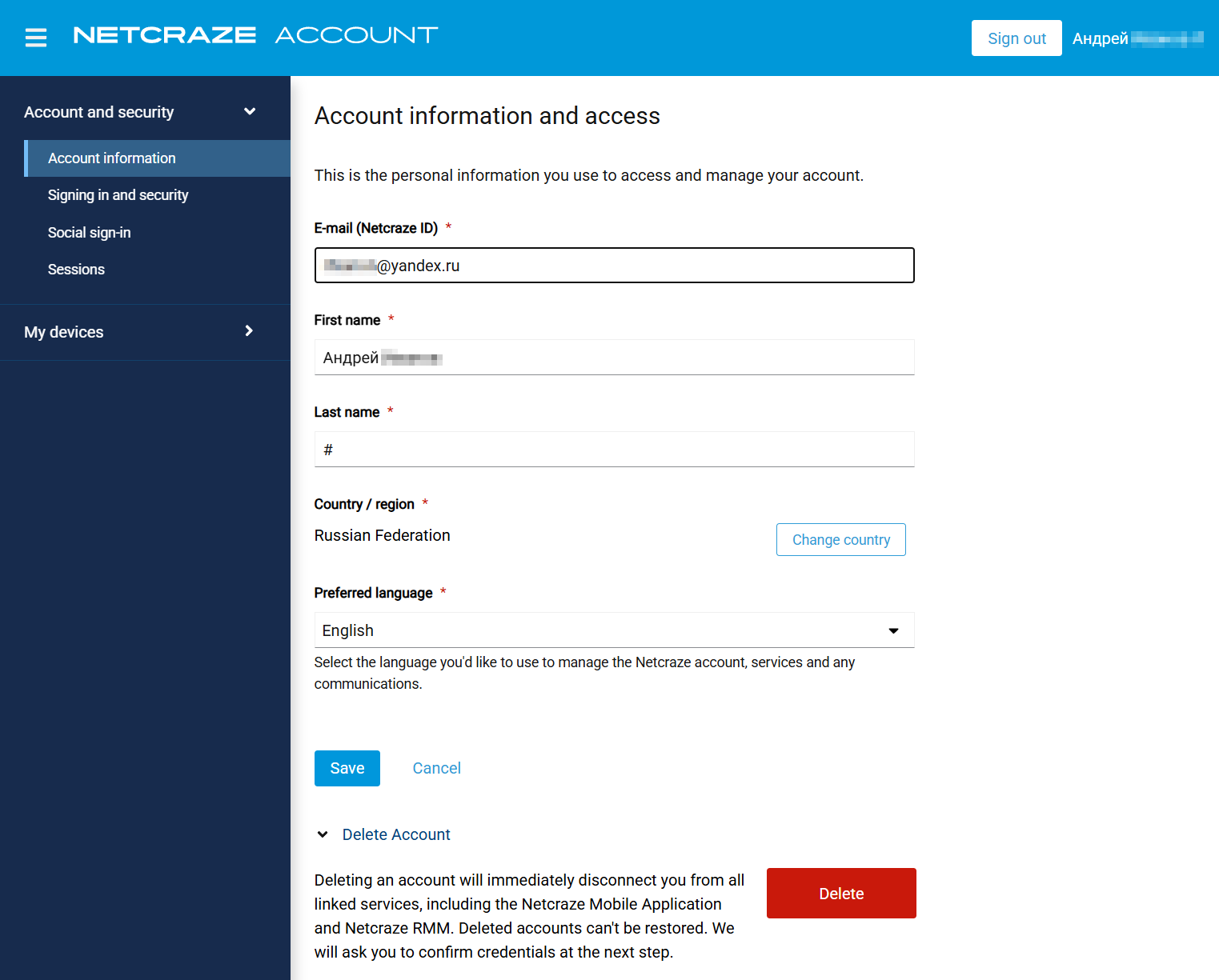This screenshot has width=1219, height=980.
Task: Click the E-mail Netcraze ID field
Action: coord(614,266)
